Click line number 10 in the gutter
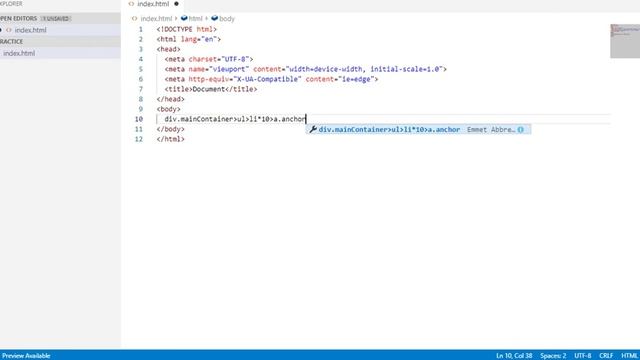 pyautogui.click(x=139, y=119)
